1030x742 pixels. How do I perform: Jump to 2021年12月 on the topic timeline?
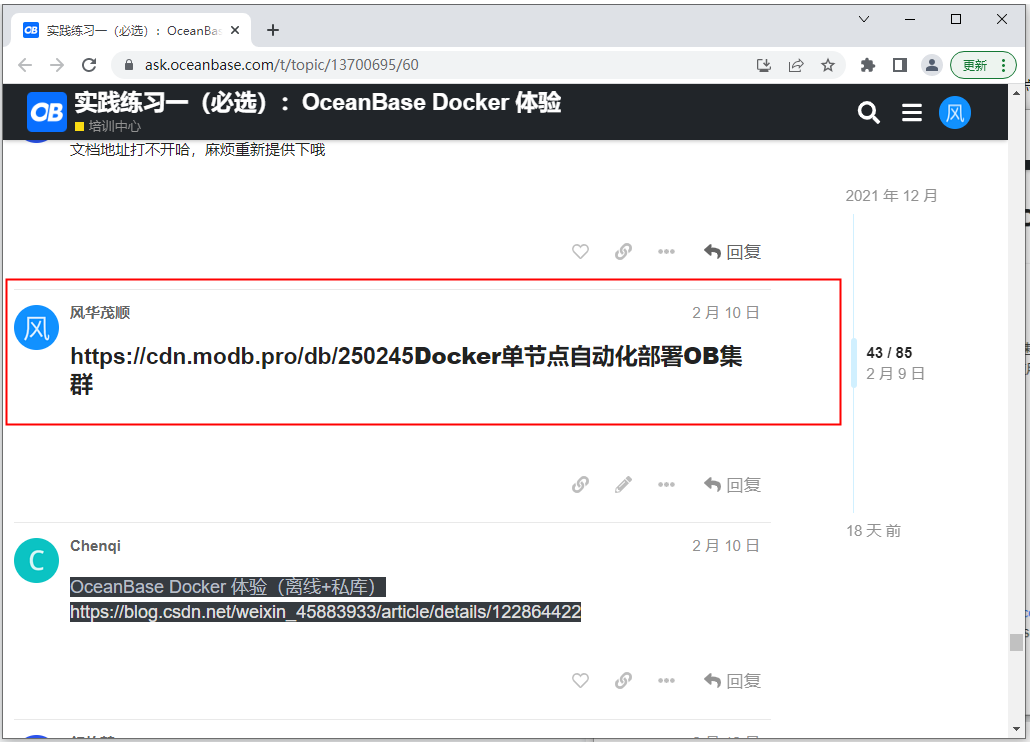click(891, 196)
